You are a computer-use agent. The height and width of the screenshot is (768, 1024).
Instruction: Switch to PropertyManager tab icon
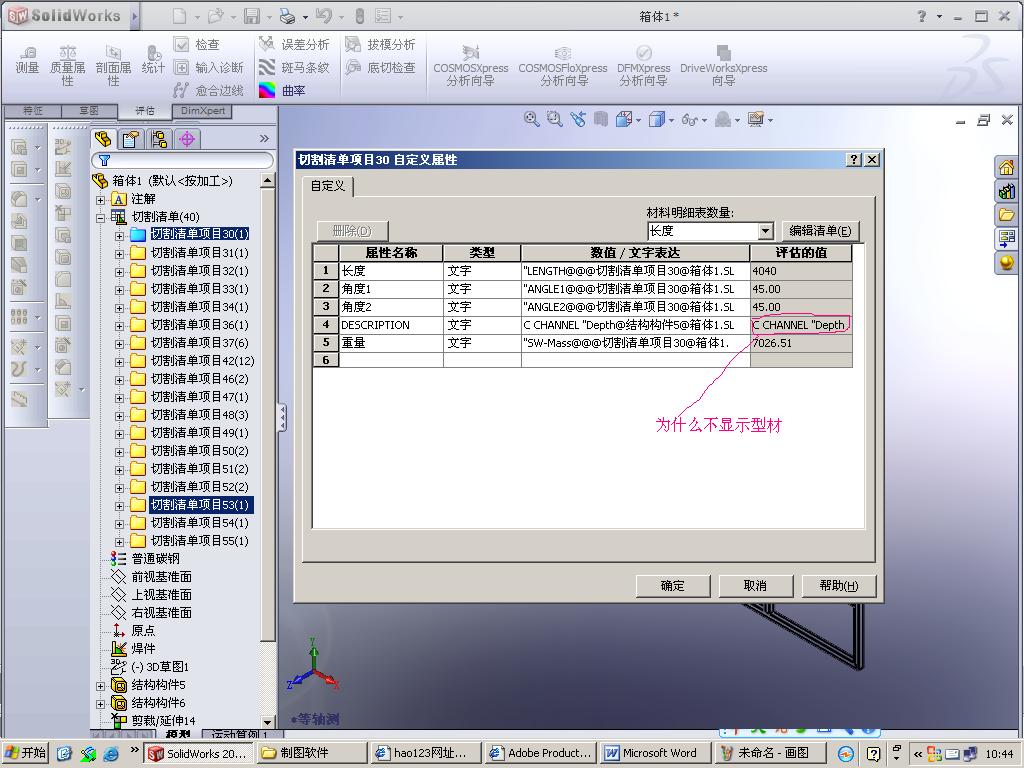131,138
